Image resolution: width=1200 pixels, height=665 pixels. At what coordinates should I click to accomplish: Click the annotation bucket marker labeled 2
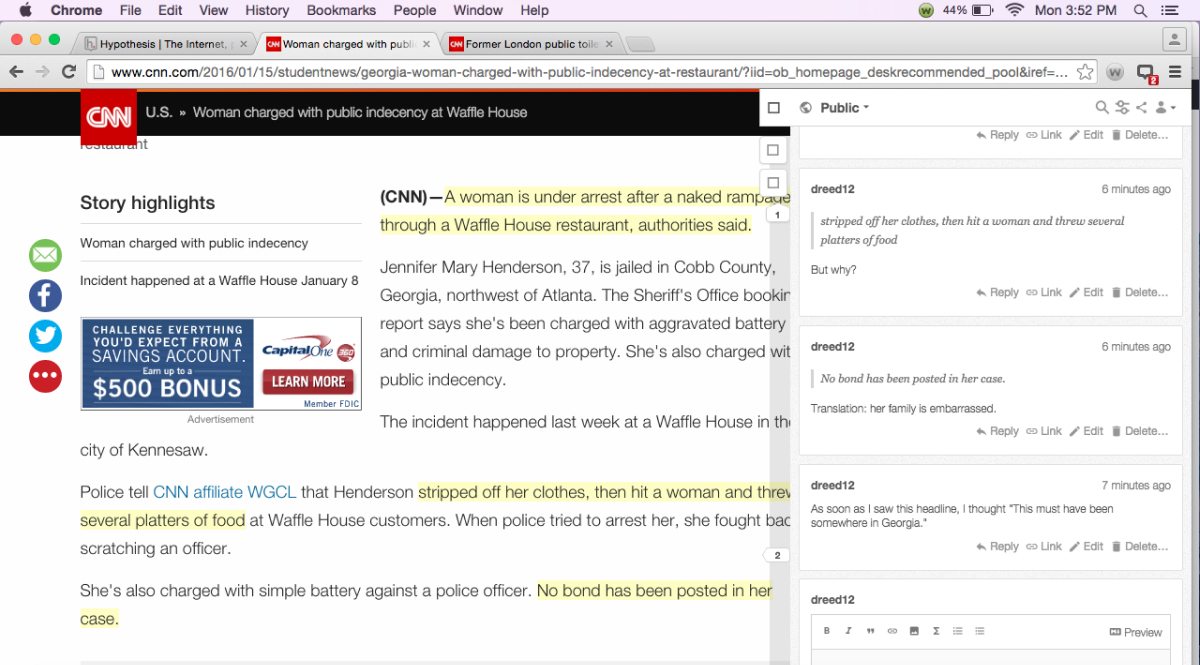coord(776,555)
